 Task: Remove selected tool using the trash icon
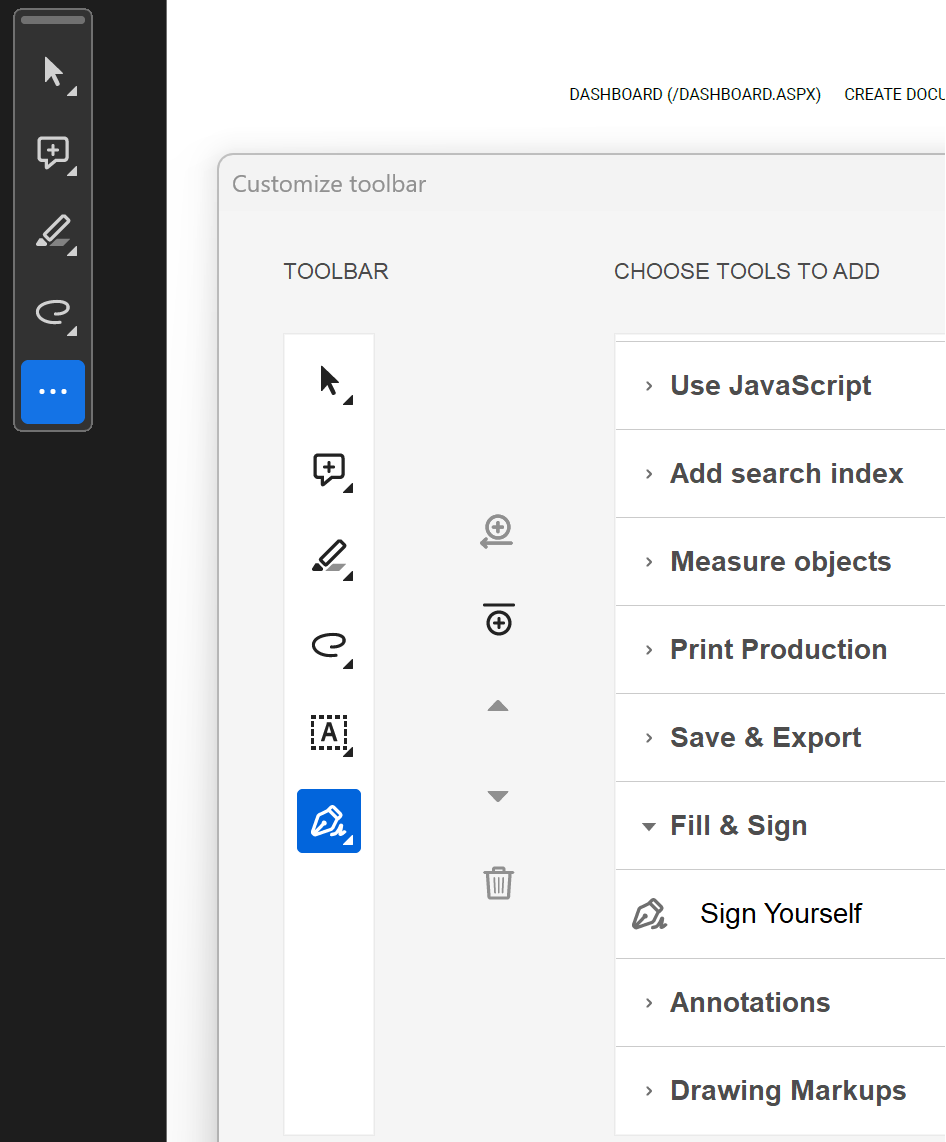(x=497, y=883)
